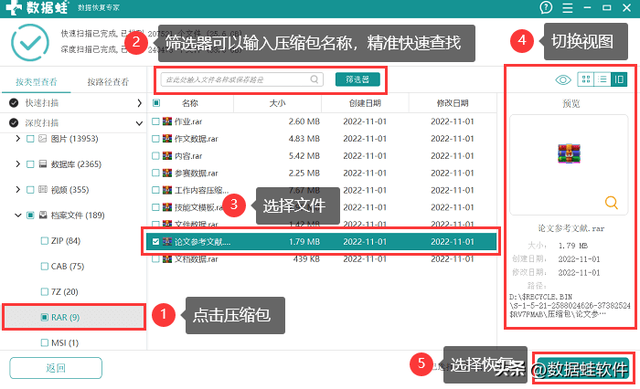Screen dimensions: 640x389
Task: Check the 作文数据.rar checkbox
Action: (156, 139)
